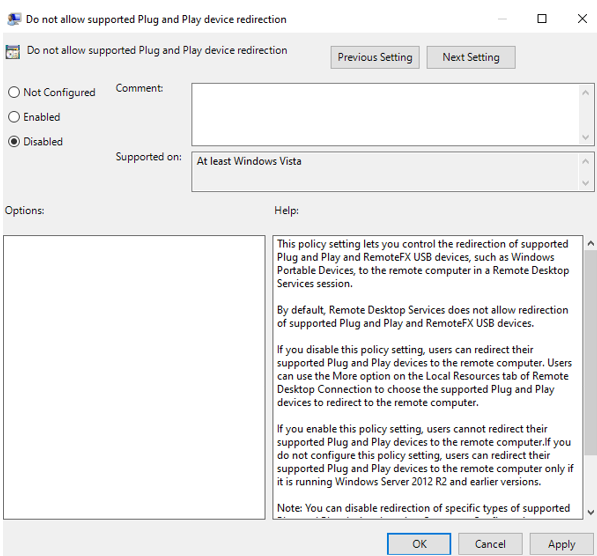The image size is (597, 556).
Task: Click Comment box scroll down arrow
Action: pyautogui.click(x=586, y=137)
